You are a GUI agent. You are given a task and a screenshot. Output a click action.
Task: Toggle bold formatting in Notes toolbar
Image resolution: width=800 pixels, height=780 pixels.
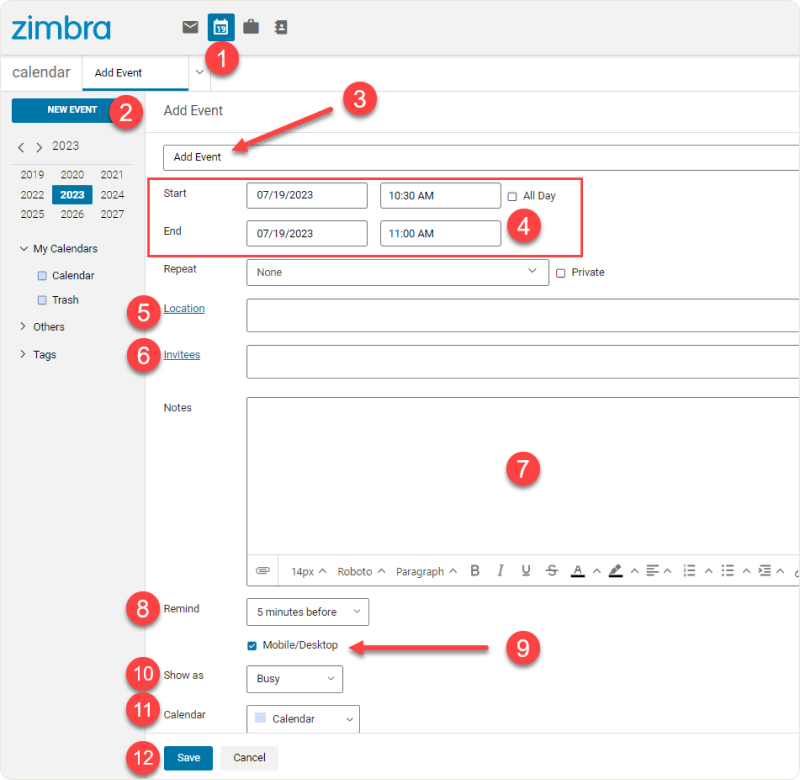click(x=475, y=570)
